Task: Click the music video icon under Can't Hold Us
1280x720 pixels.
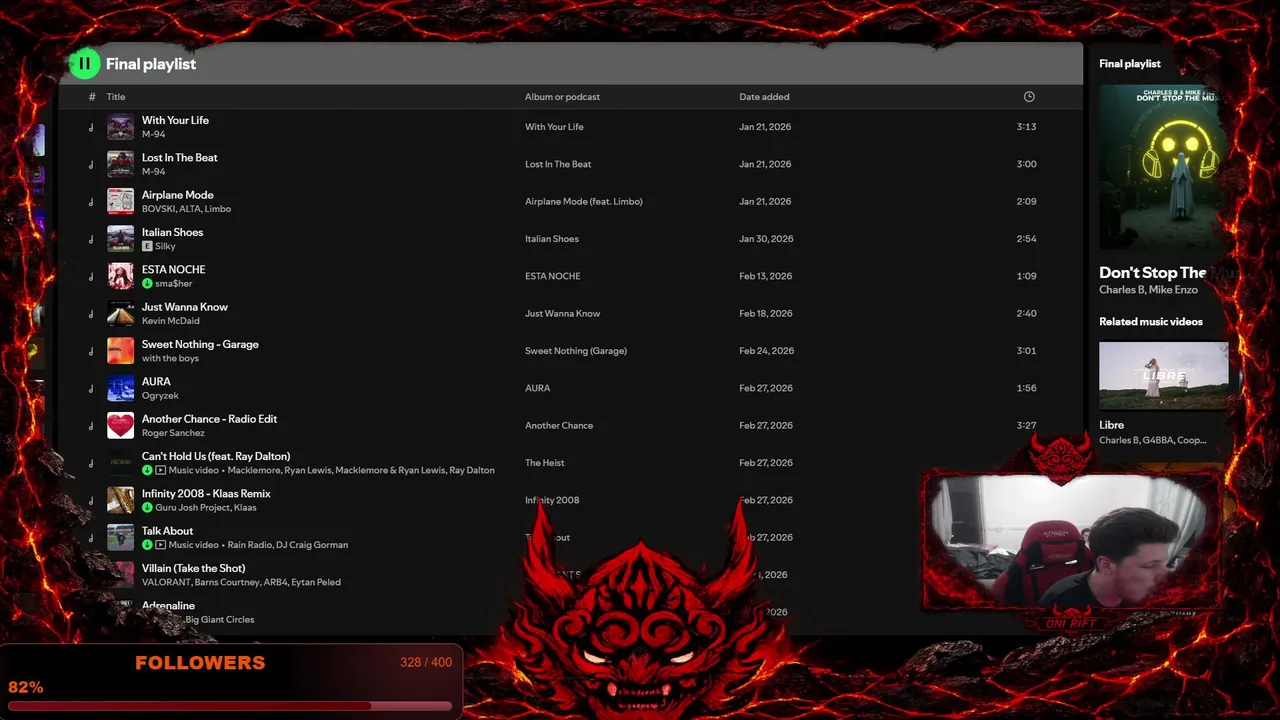Action: click(x=161, y=470)
